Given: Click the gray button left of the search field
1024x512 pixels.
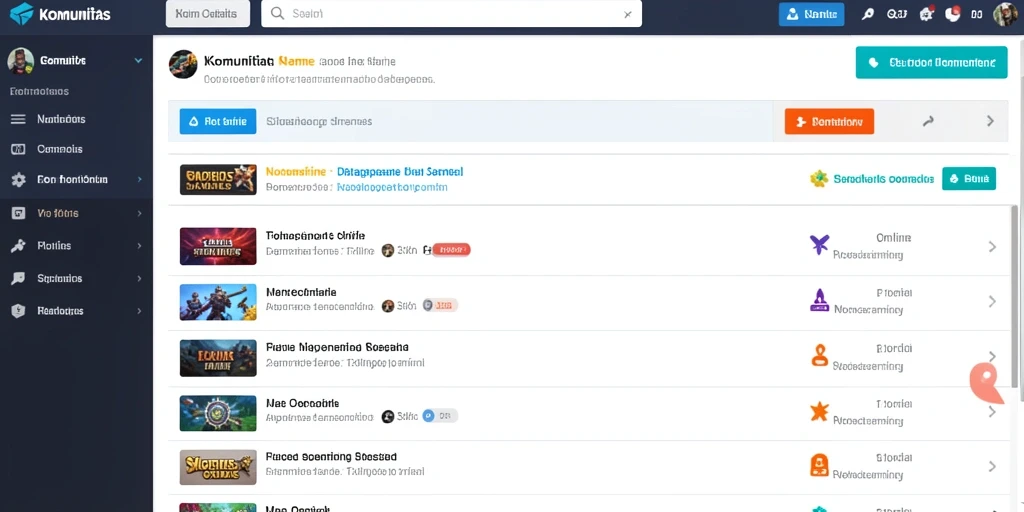Looking at the screenshot, I should (x=208, y=14).
